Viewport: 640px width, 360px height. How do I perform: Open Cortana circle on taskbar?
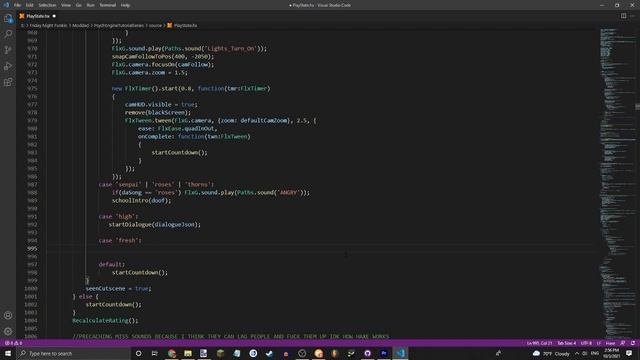tap(138, 353)
